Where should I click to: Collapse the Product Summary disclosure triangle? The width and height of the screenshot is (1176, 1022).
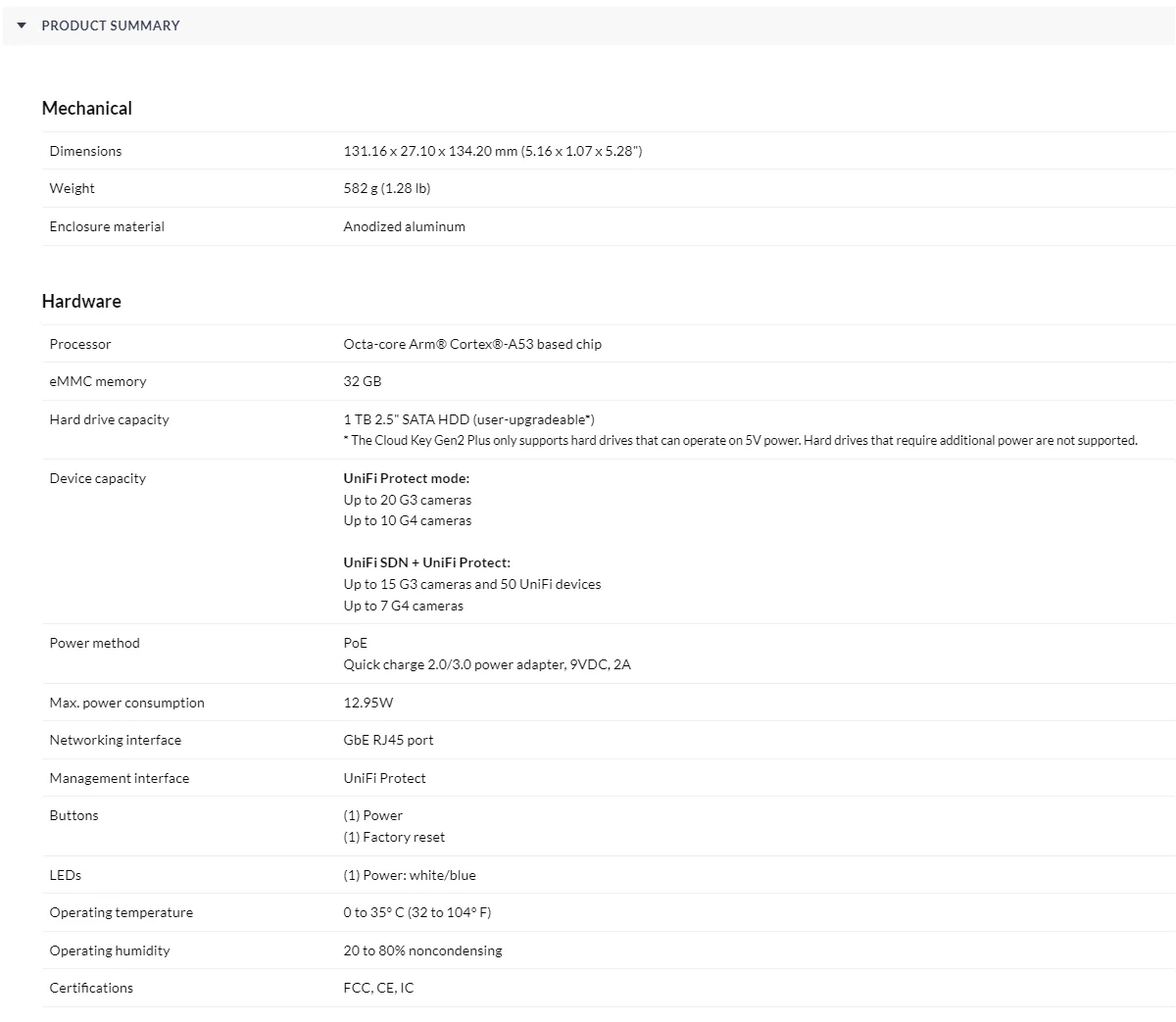point(22,25)
